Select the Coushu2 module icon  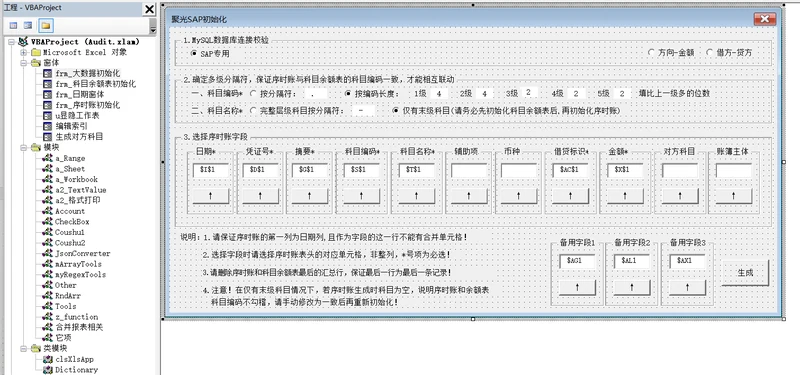(x=47, y=243)
